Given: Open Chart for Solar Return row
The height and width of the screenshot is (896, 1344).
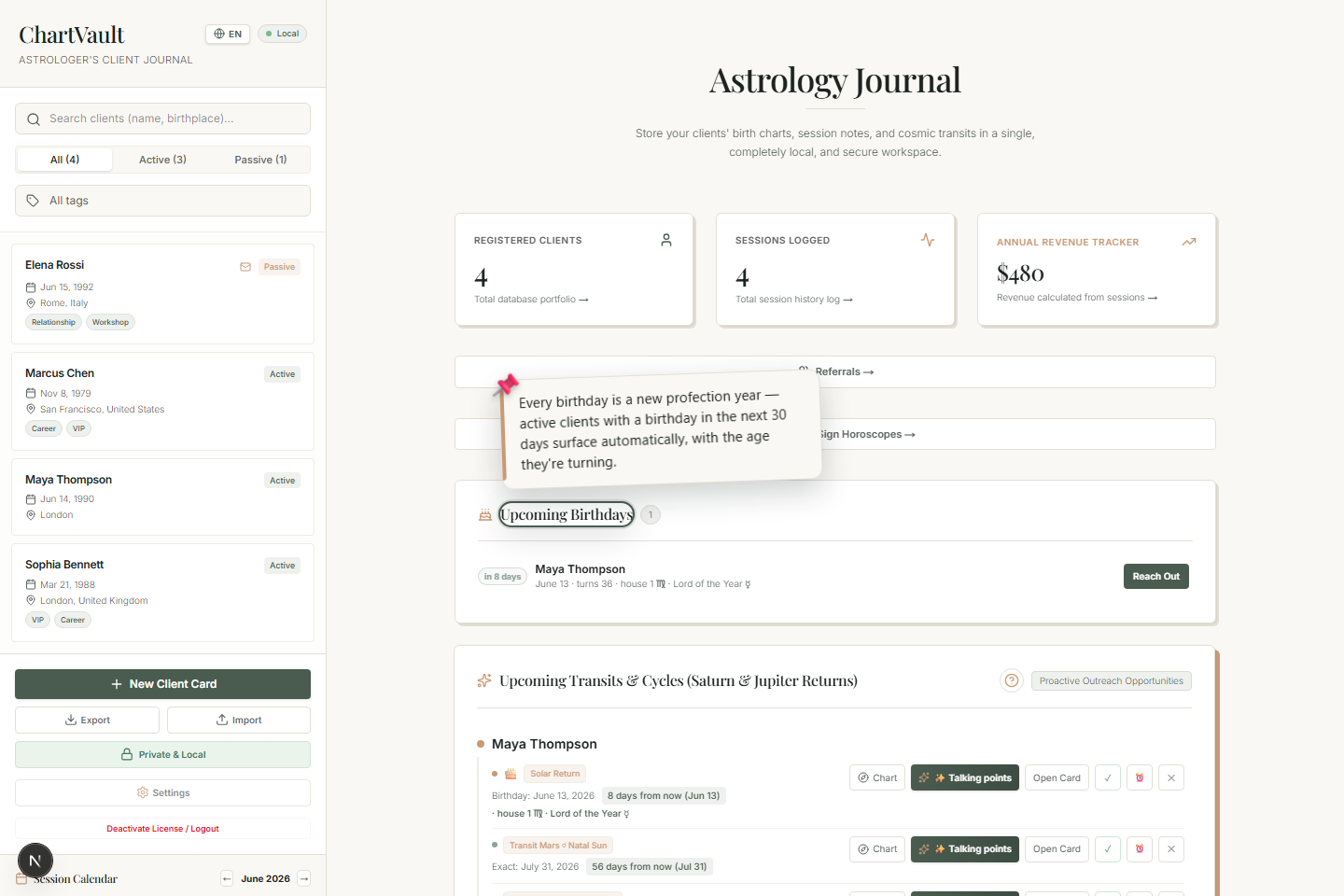Looking at the screenshot, I should coord(877,777).
